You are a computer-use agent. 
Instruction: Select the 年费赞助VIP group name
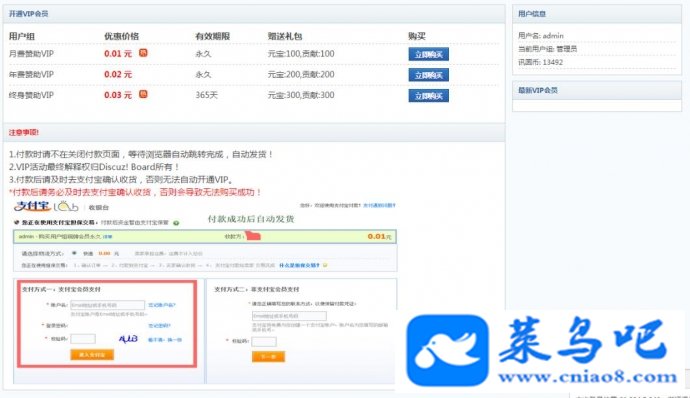point(31,74)
